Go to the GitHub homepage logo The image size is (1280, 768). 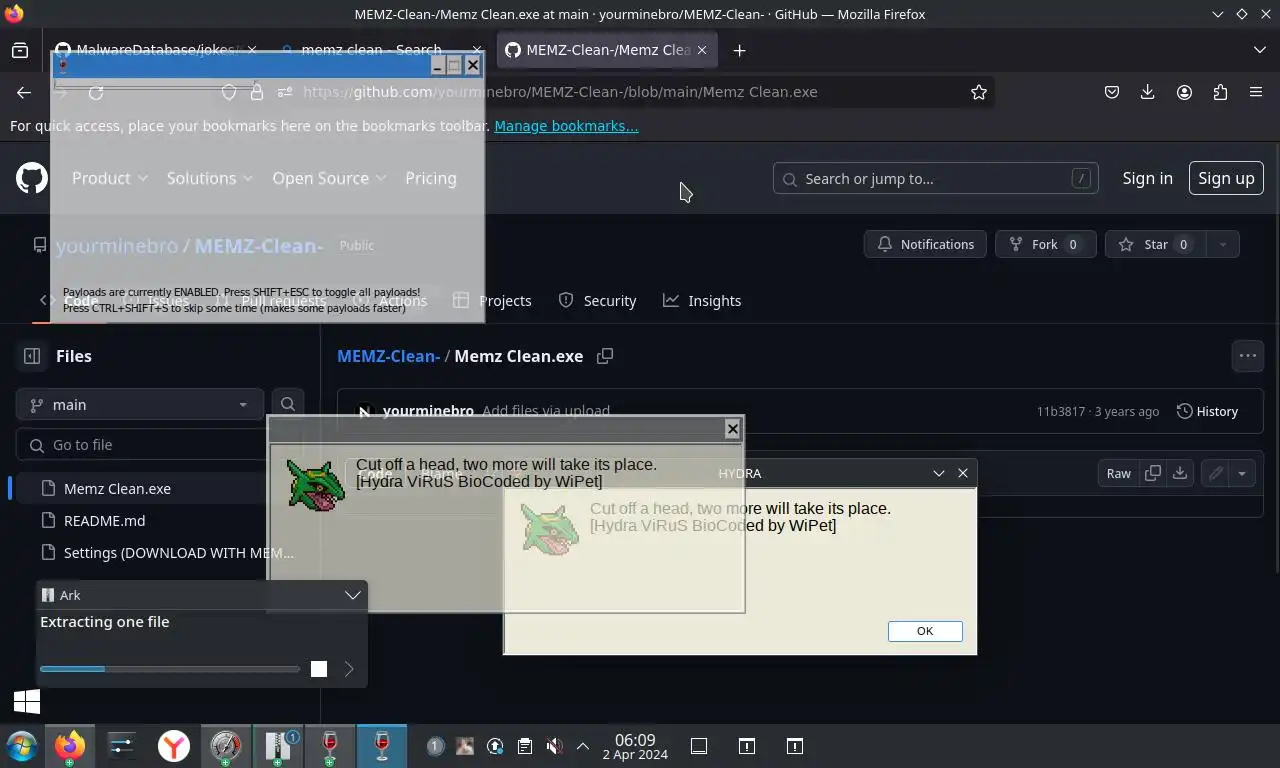[x=32, y=178]
